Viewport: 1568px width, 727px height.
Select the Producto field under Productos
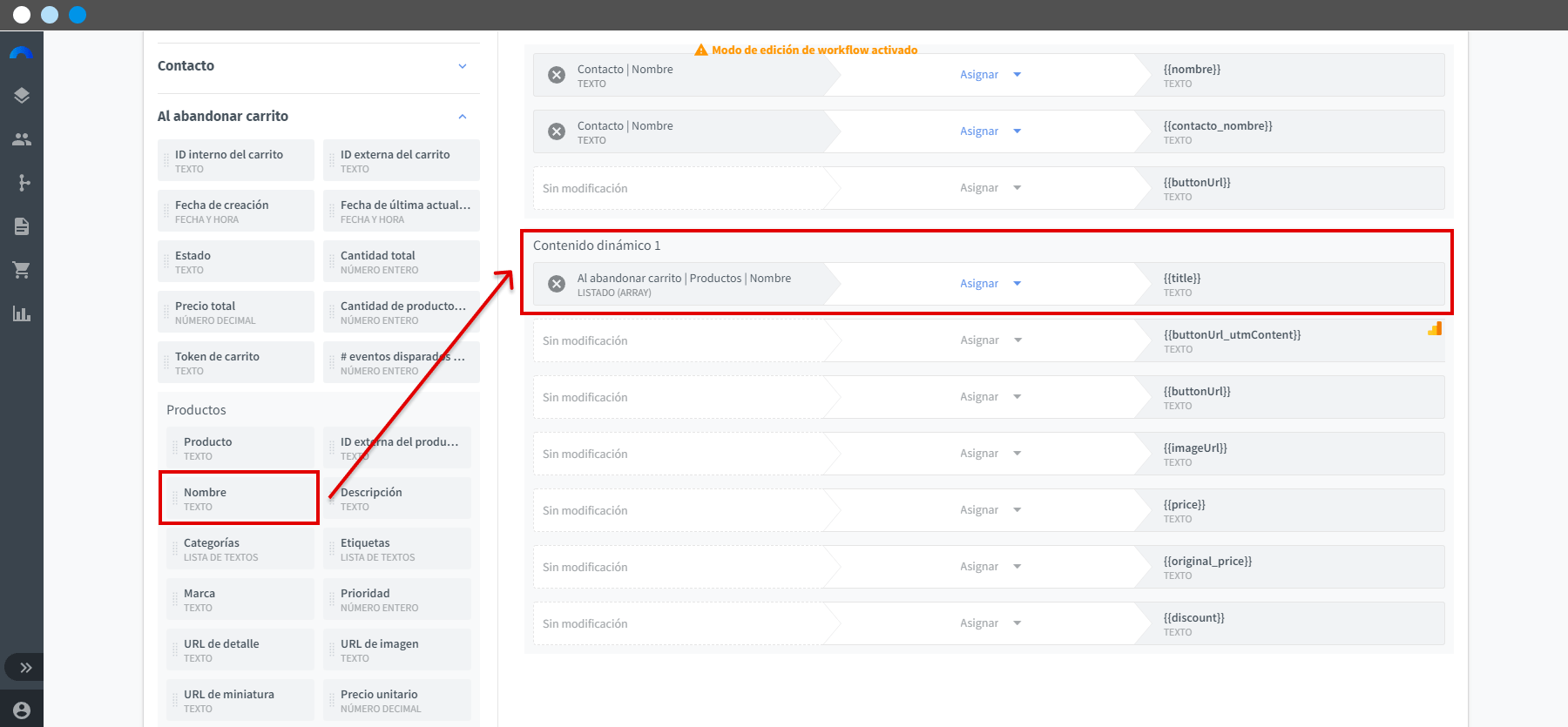pos(240,448)
